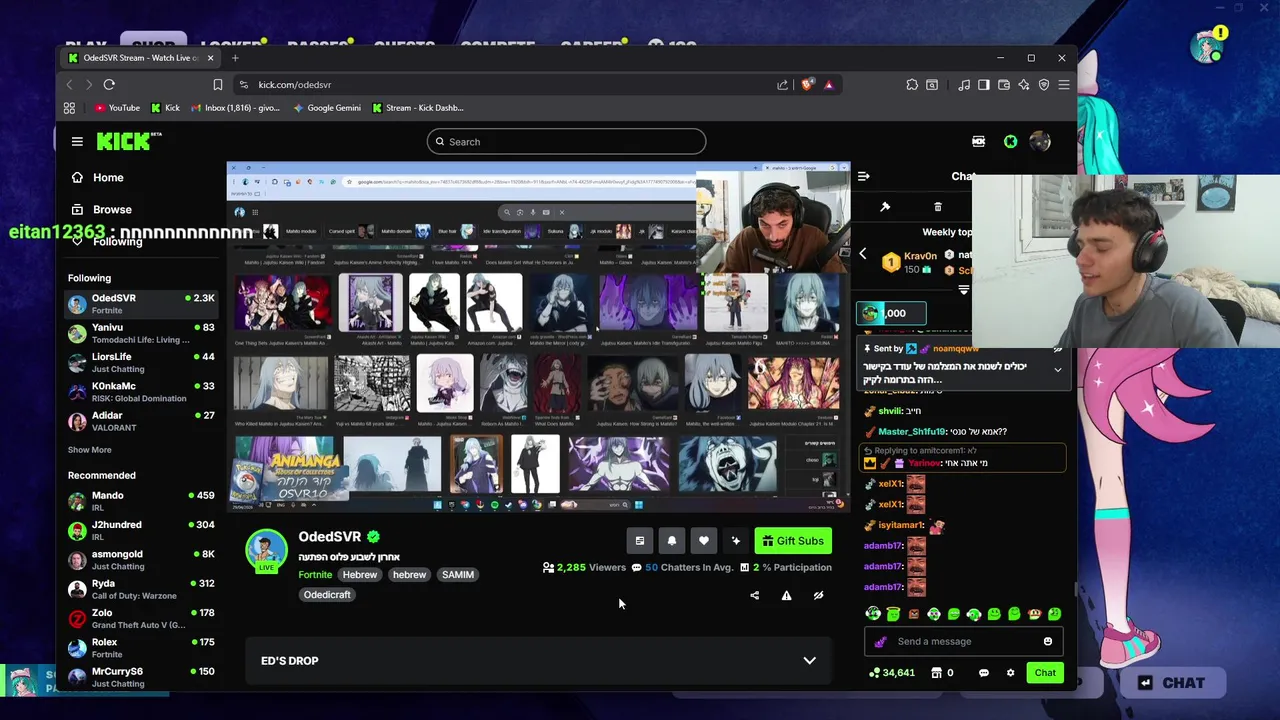
Task: Open OdedSVR channel in Following list
Action: (141, 304)
